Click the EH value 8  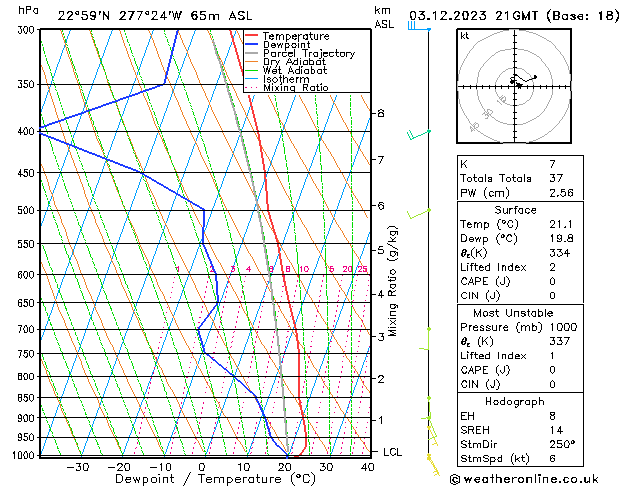coord(552,416)
